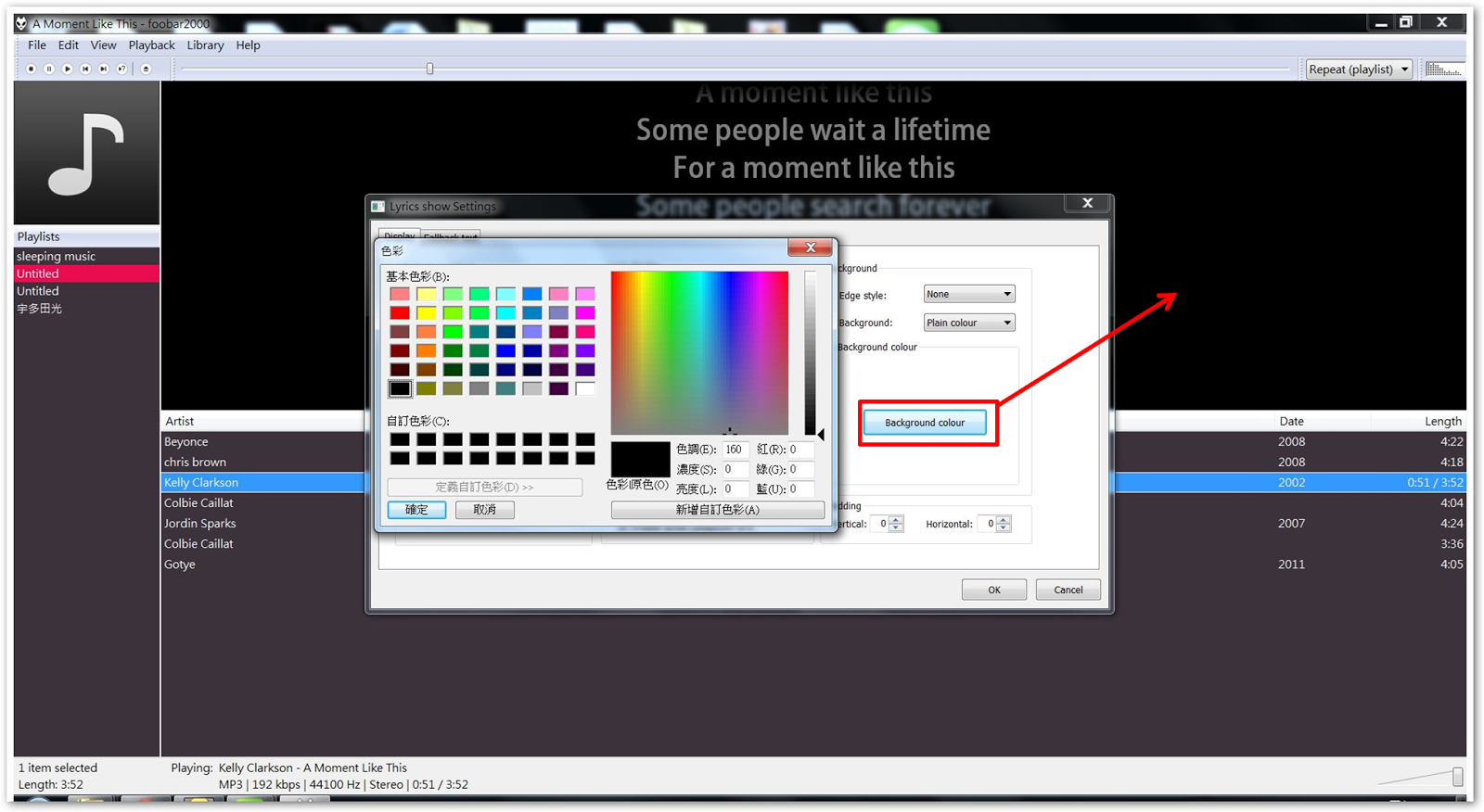1484x812 pixels.
Task: Pick a colour in the colour spectrum field
Action: pos(699,352)
